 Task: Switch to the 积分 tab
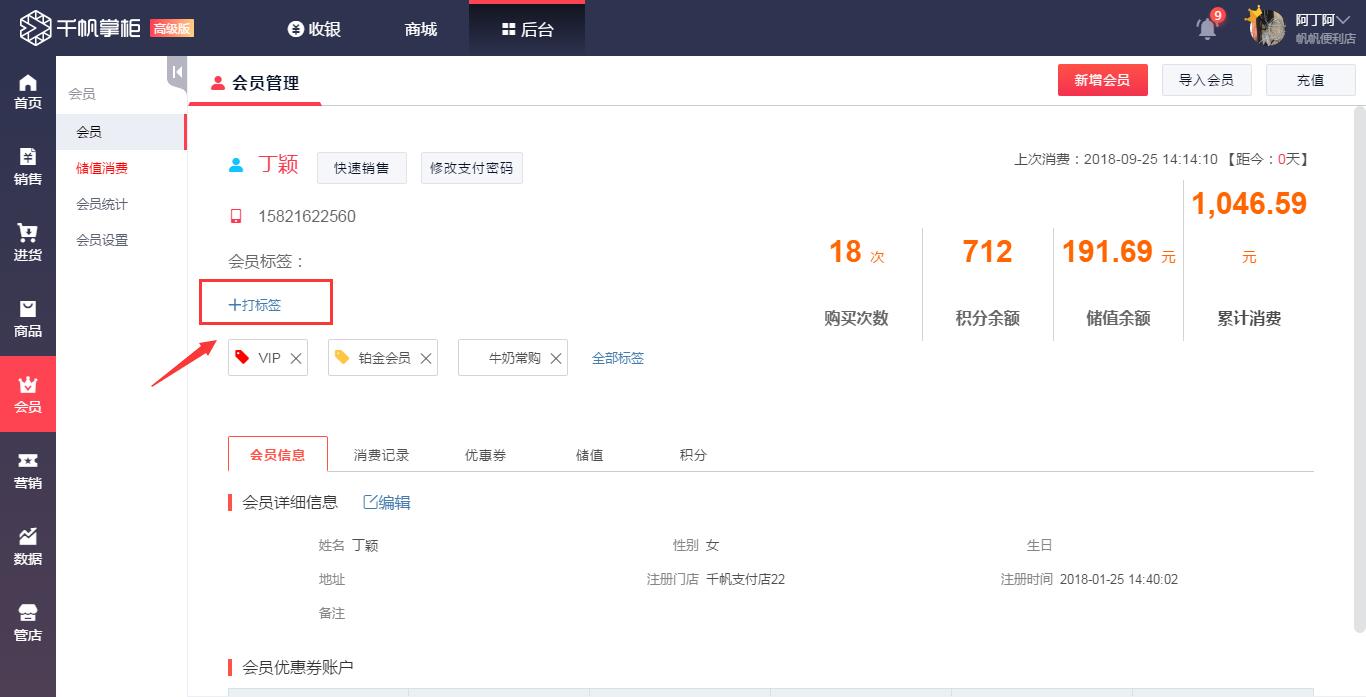point(692,454)
